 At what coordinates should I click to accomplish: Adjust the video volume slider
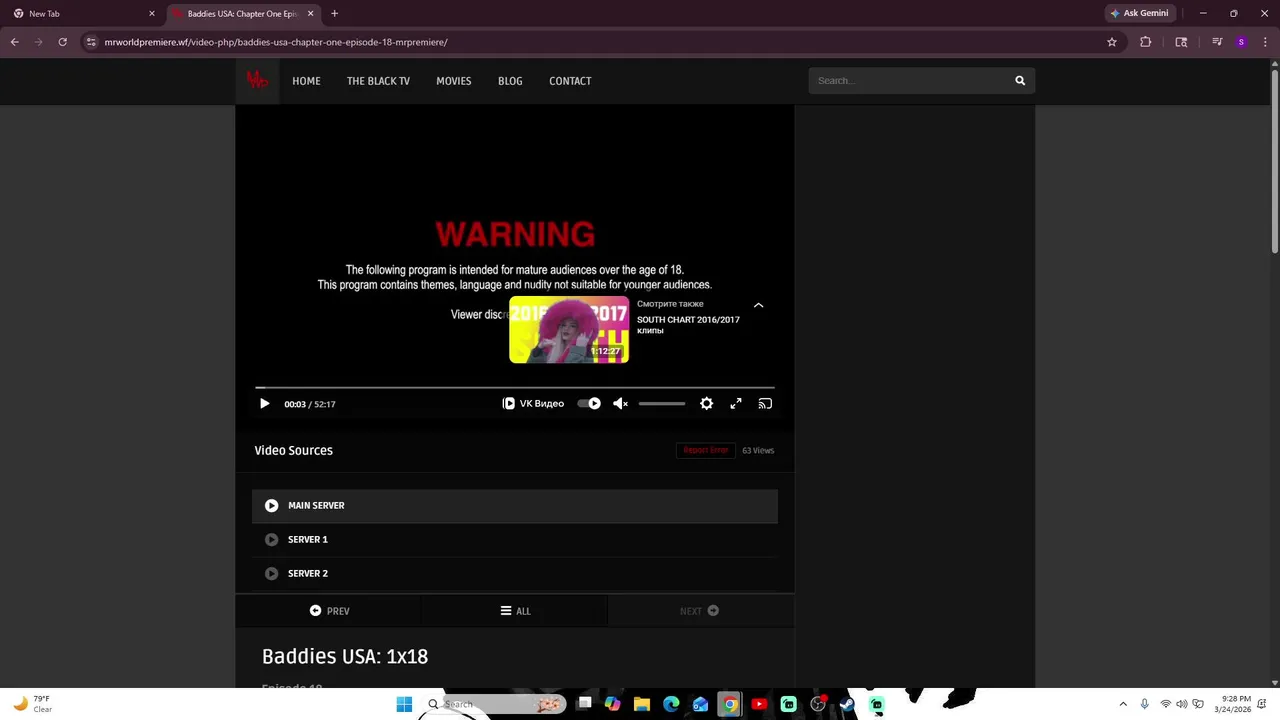point(662,404)
